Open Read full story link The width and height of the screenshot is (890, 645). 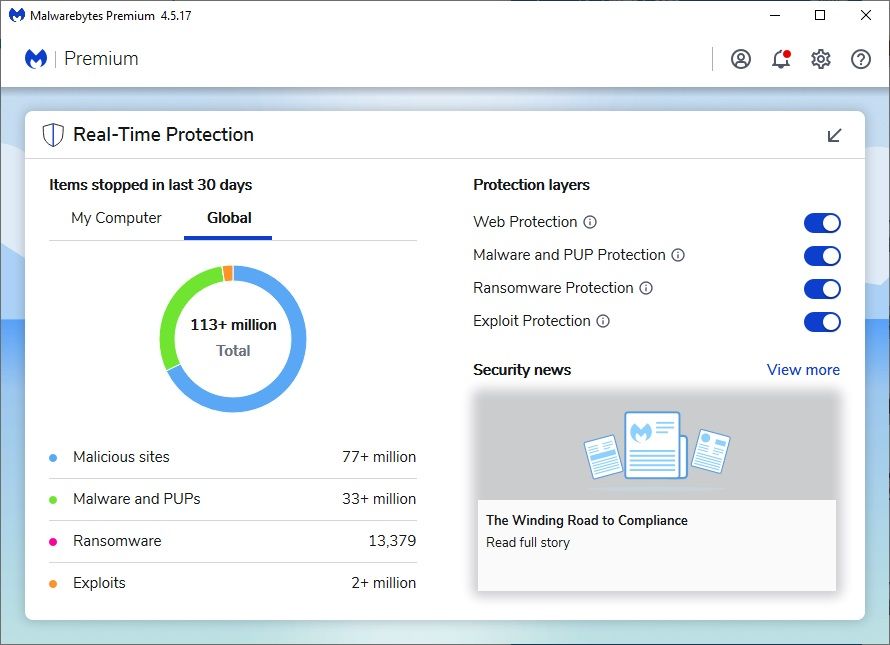(x=528, y=543)
